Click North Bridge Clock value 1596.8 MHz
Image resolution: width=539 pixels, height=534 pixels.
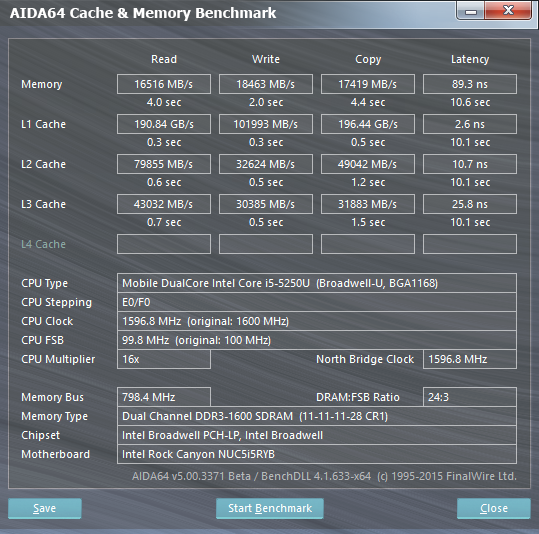click(x=470, y=359)
